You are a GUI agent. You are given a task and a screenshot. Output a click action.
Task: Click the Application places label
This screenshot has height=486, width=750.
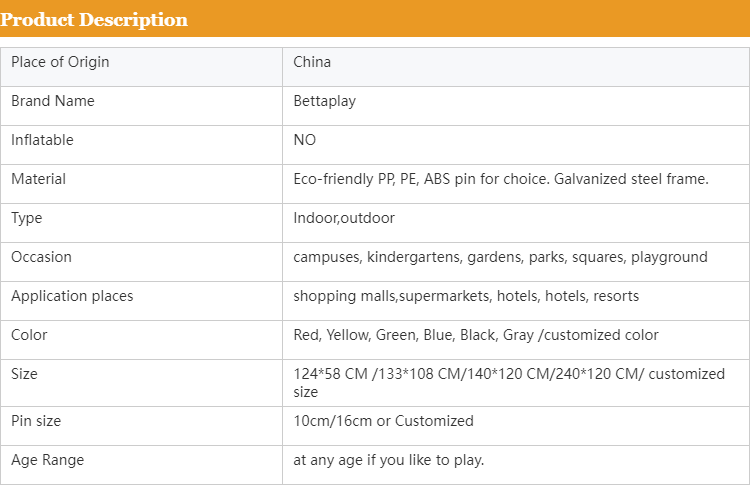pos(72,296)
